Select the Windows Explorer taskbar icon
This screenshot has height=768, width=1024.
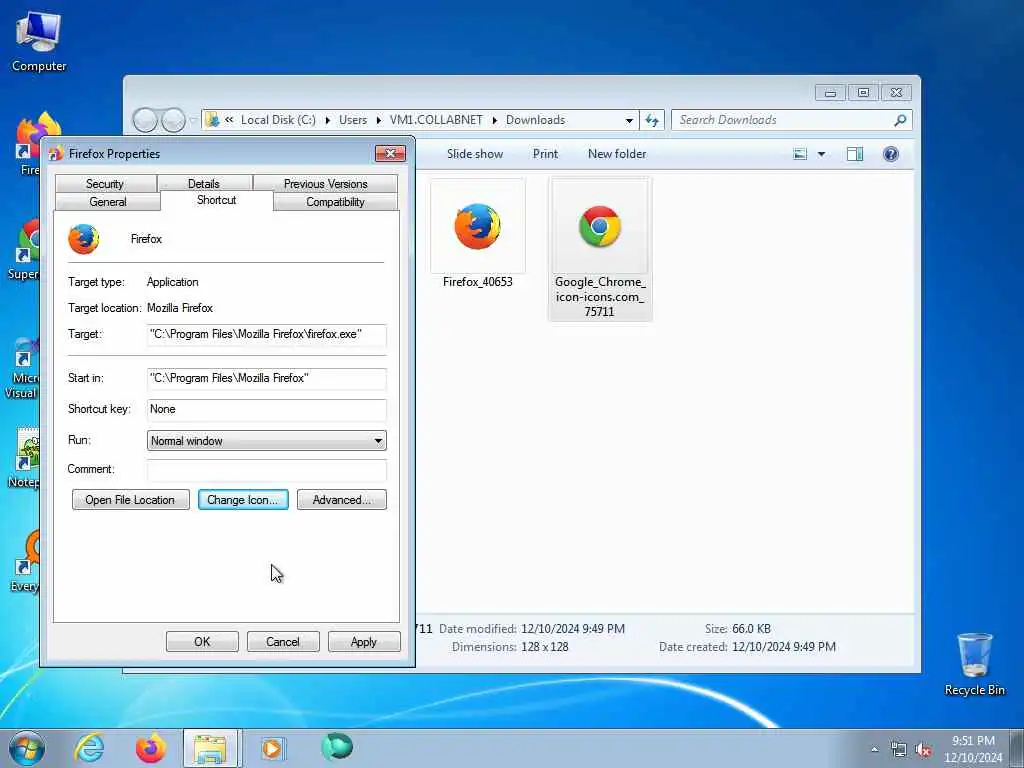211,748
